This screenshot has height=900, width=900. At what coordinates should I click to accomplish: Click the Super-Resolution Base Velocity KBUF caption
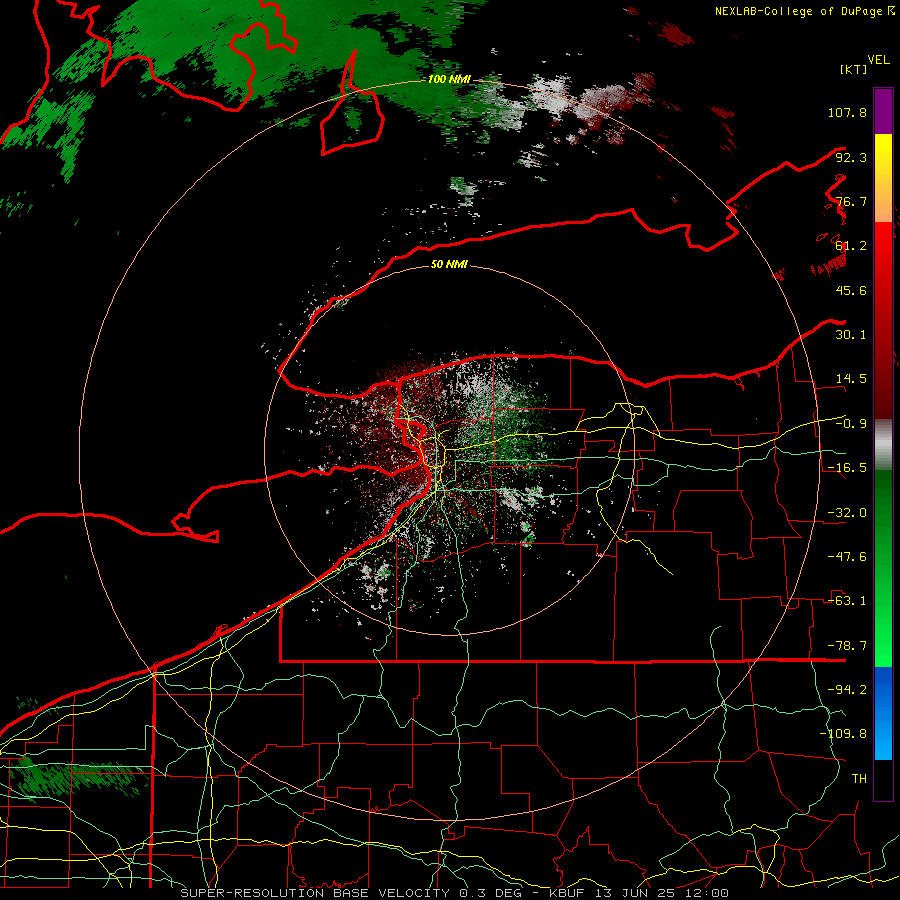click(454, 893)
